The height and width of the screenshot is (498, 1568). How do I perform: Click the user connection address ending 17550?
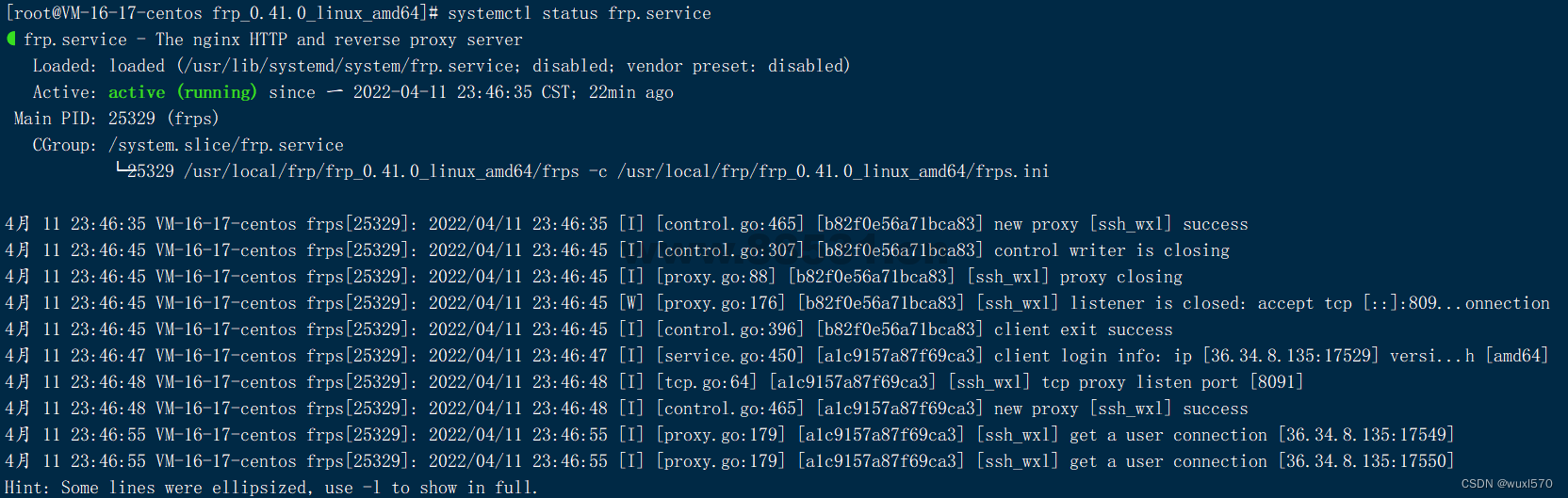tap(1365, 461)
